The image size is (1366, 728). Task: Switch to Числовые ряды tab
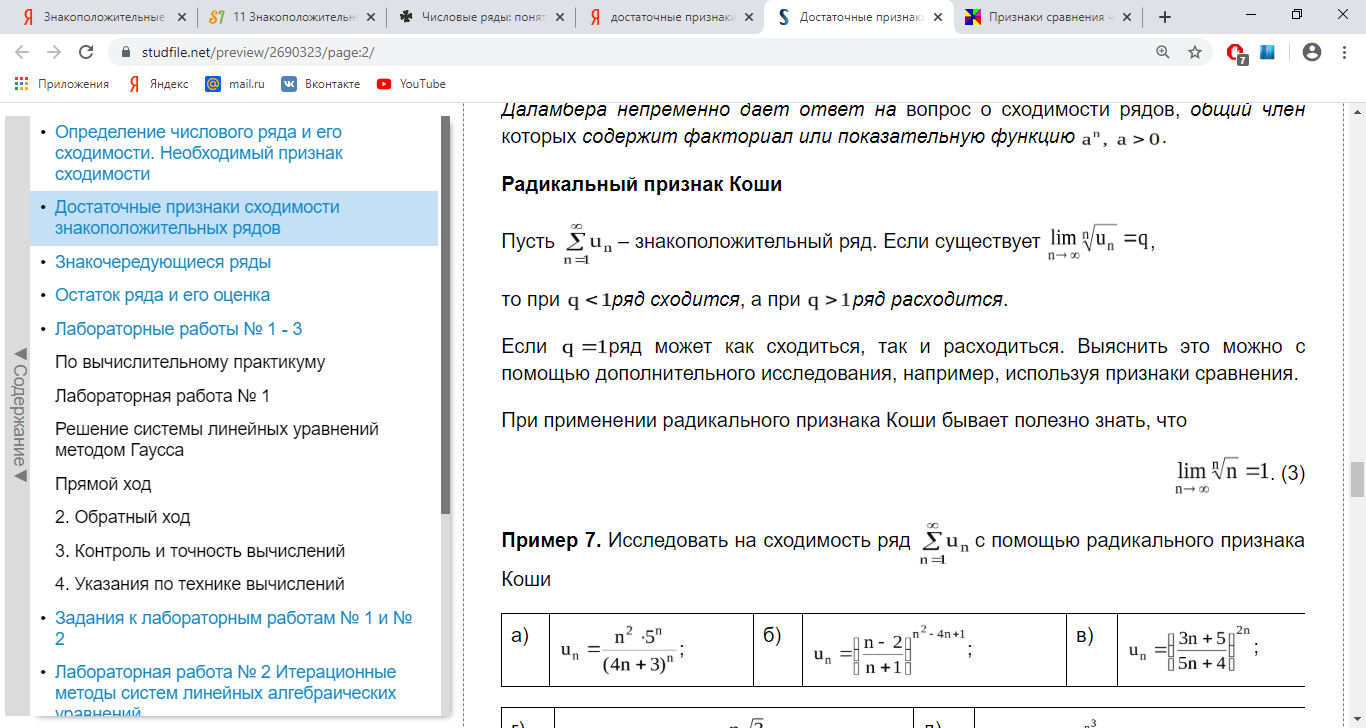pos(480,16)
